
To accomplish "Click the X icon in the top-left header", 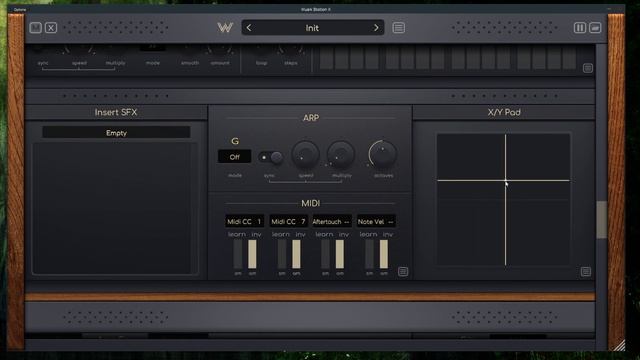I will 51,28.
